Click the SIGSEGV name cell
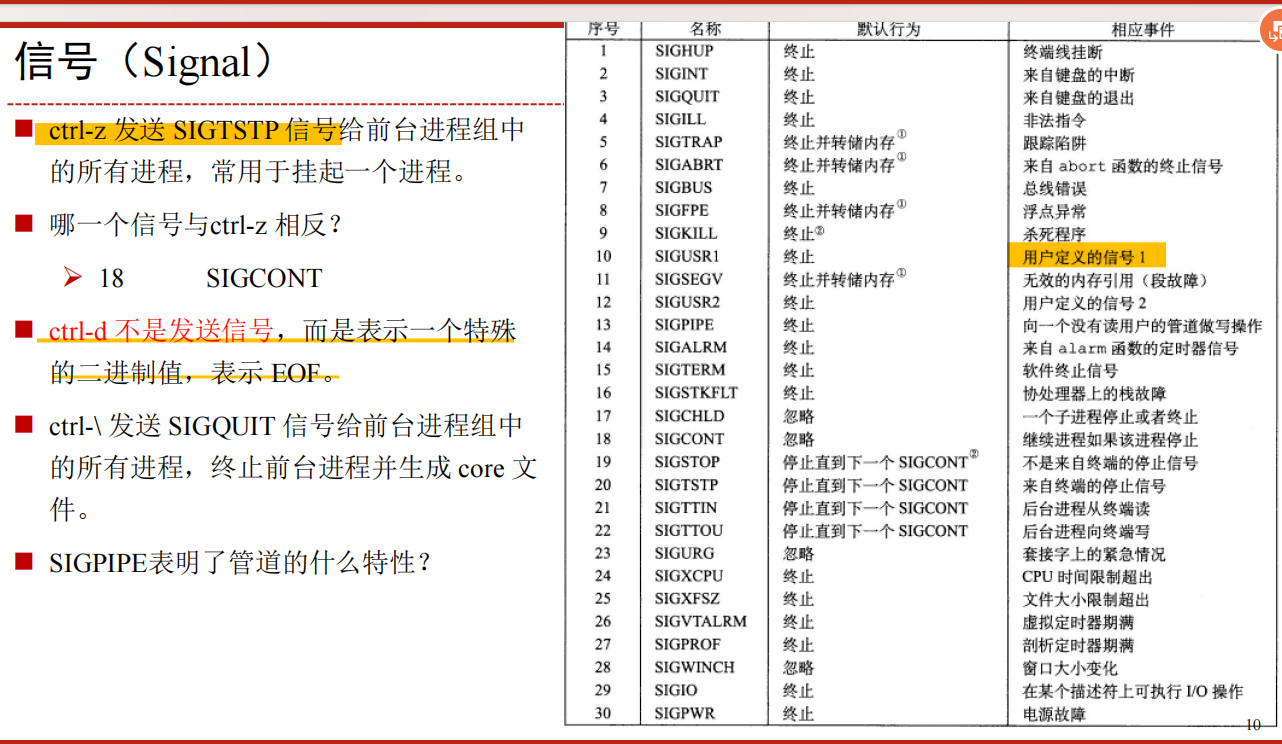The width and height of the screenshot is (1282, 744). [688, 280]
